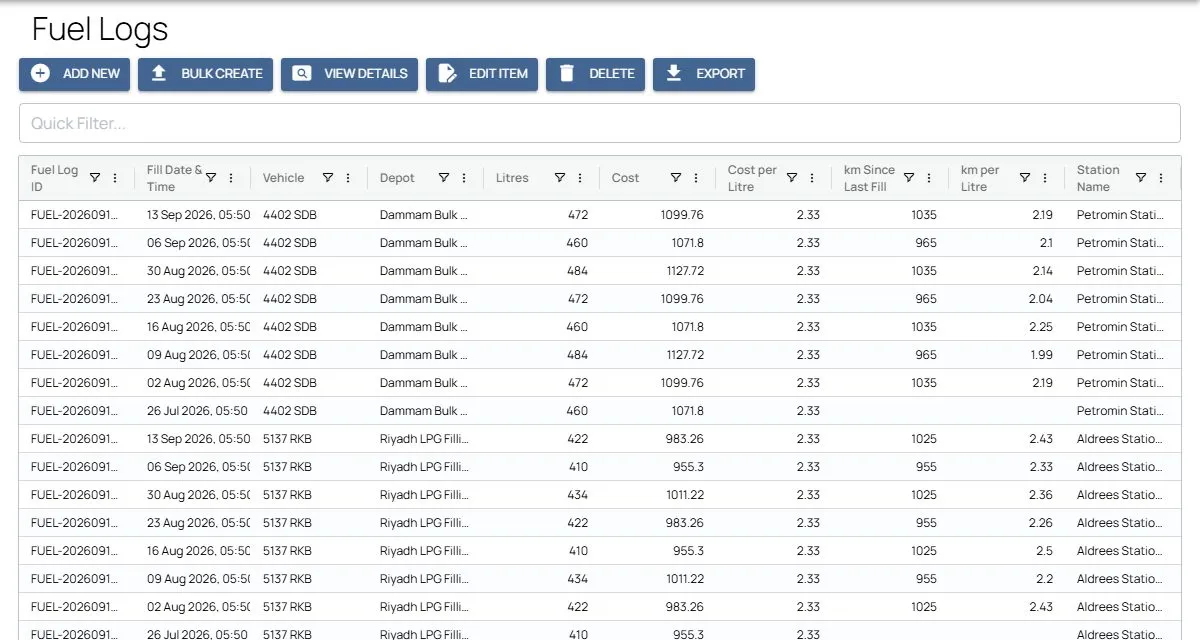Sort by Fuel Log ID header

55,178
